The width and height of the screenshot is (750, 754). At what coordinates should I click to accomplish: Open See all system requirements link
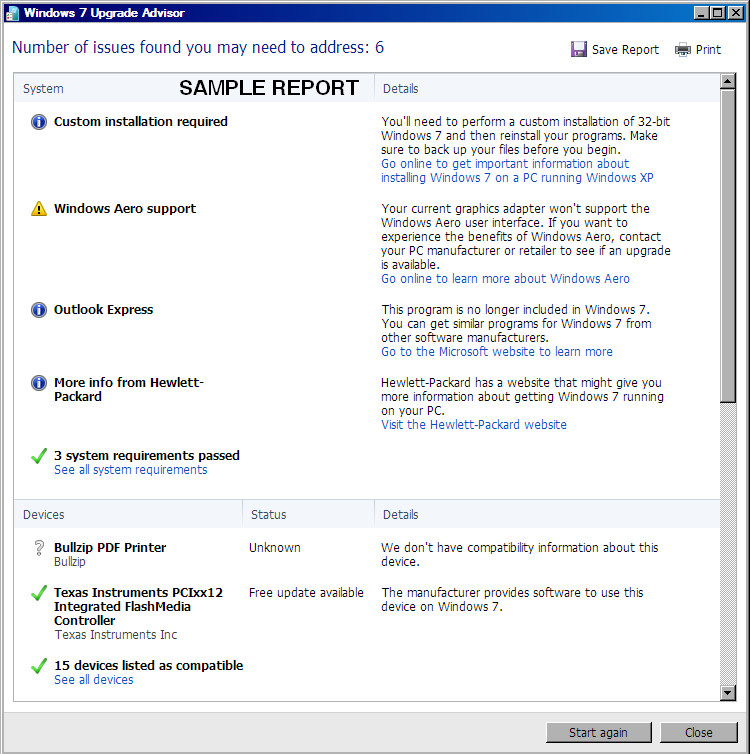coord(131,470)
